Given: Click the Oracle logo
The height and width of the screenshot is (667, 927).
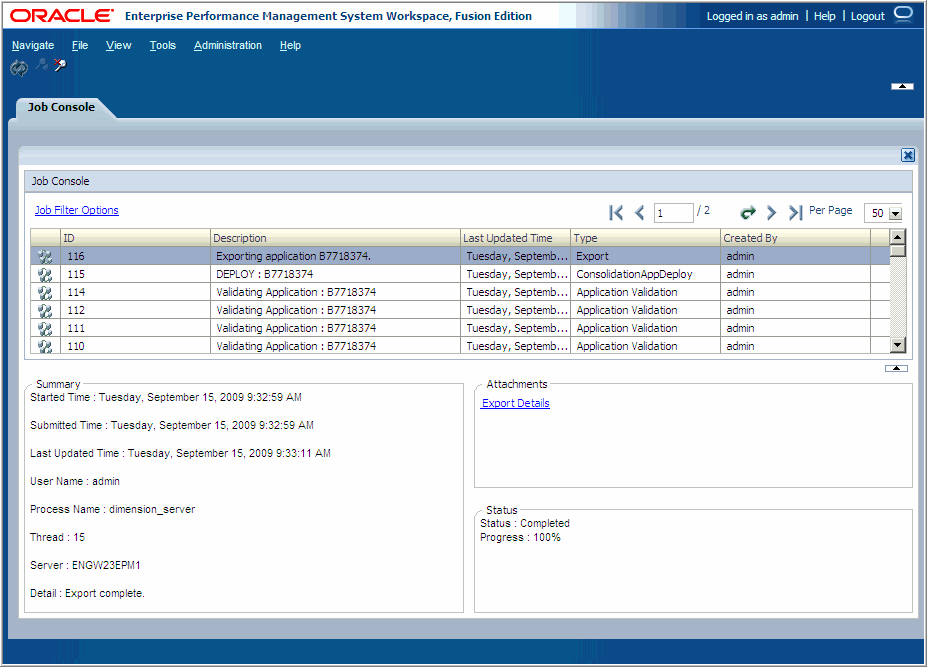Looking at the screenshot, I should (x=62, y=15).
